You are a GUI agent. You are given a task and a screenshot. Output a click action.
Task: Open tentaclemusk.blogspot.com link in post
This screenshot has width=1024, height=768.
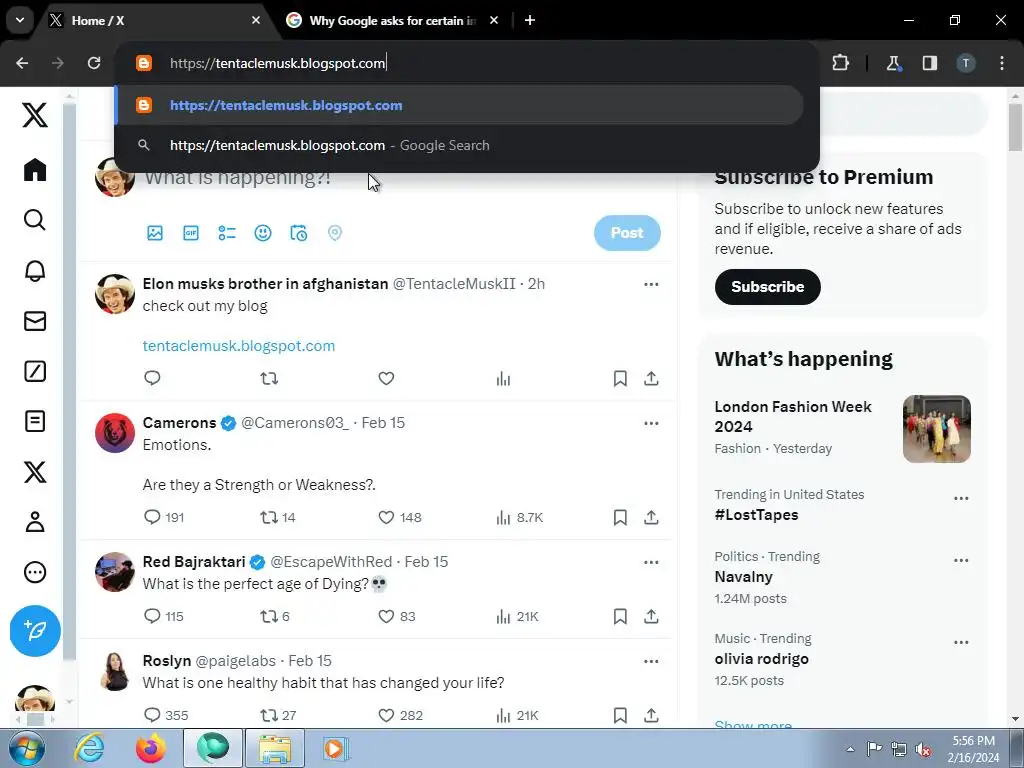coord(238,346)
